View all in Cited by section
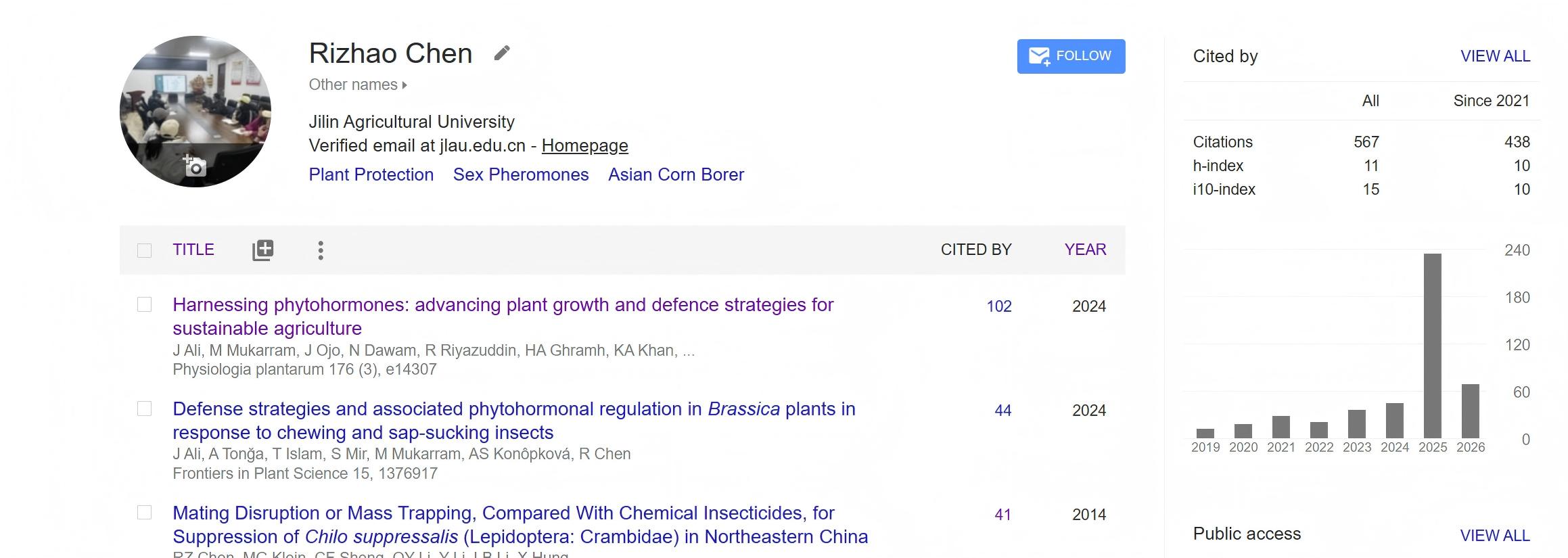The height and width of the screenshot is (558, 1568). pyautogui.click(x=1495, y=56)
